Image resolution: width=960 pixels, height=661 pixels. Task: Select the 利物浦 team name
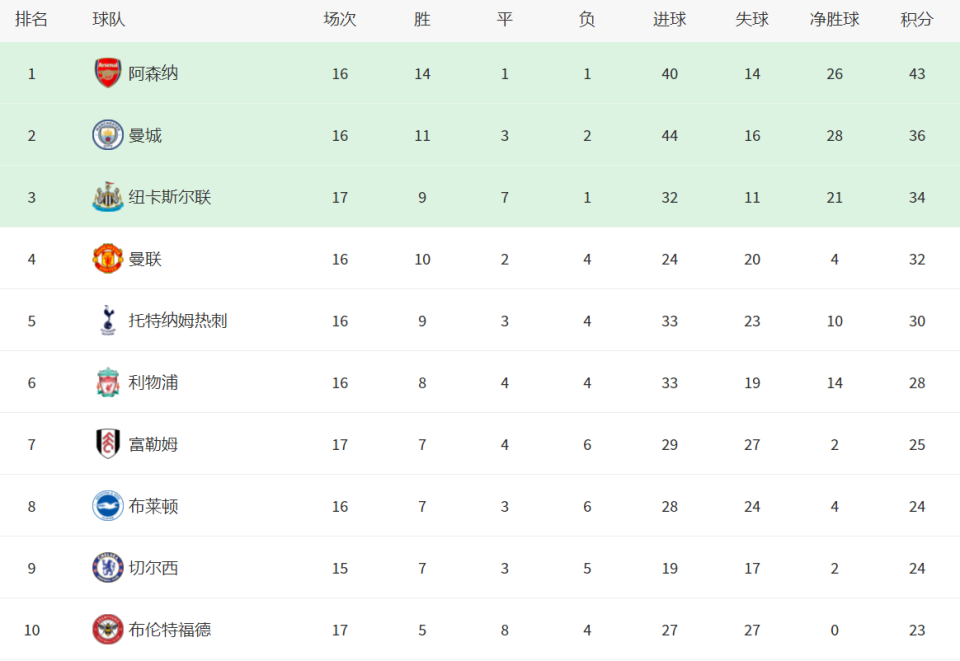click(153, 382)
